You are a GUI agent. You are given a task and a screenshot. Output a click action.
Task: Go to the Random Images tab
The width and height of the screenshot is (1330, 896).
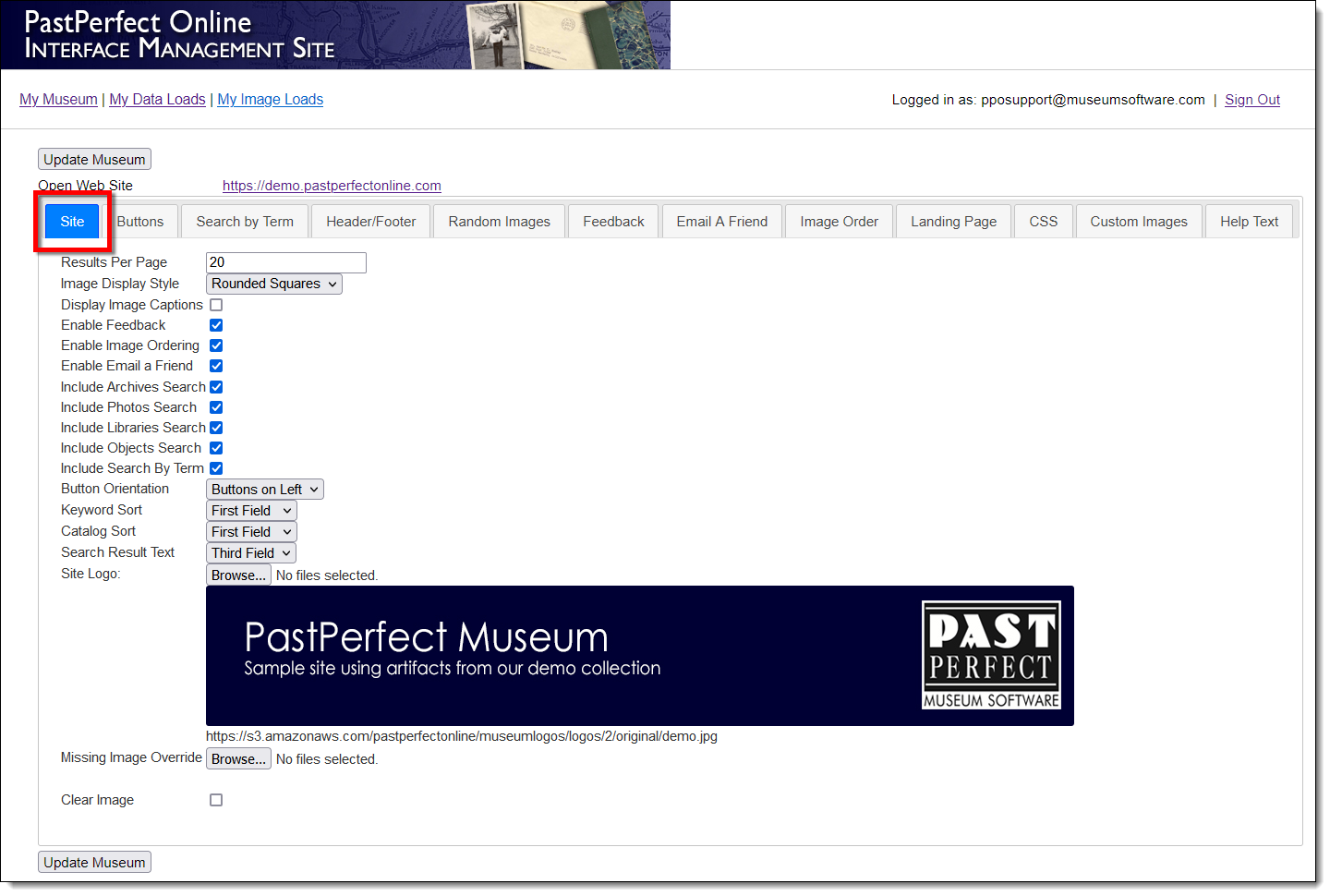[499, 222]
